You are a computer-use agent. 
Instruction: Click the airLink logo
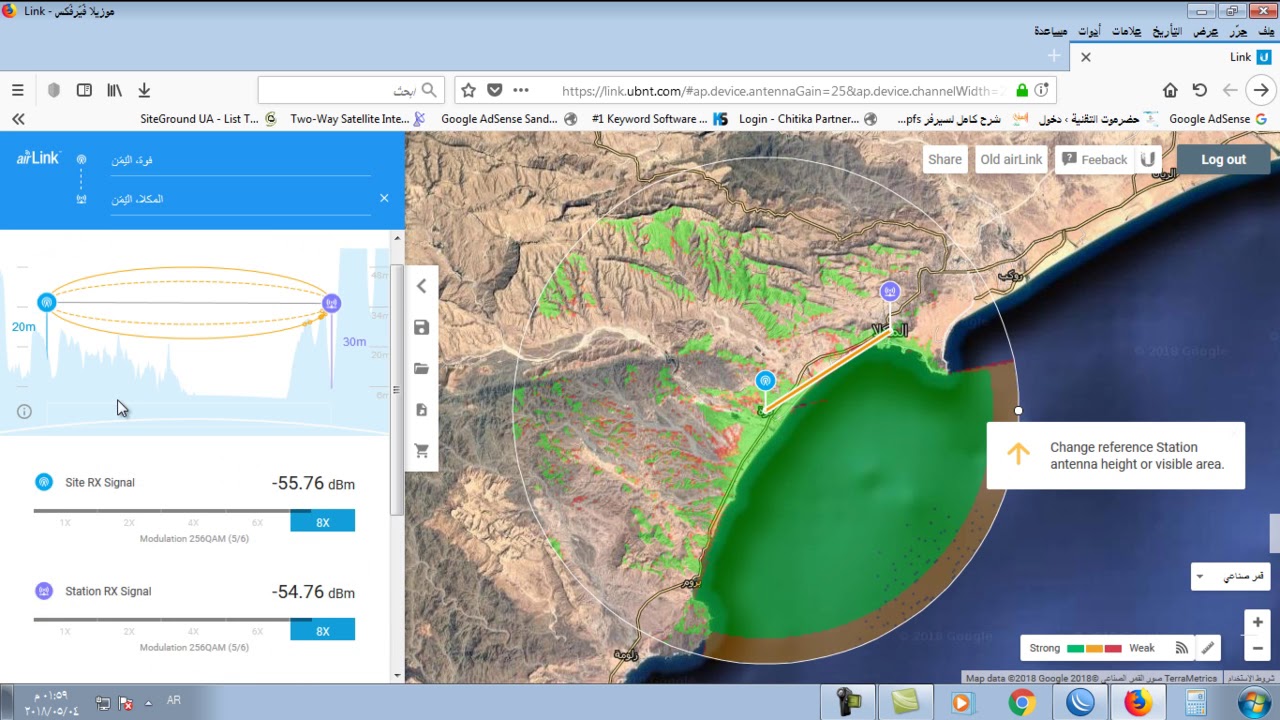38,158
